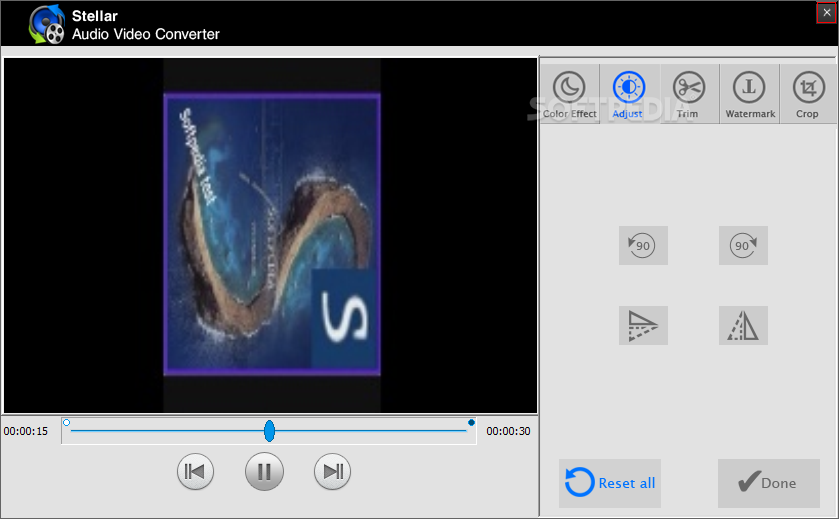
Task: Skip to the previous frame
Action: coord(195,472)
